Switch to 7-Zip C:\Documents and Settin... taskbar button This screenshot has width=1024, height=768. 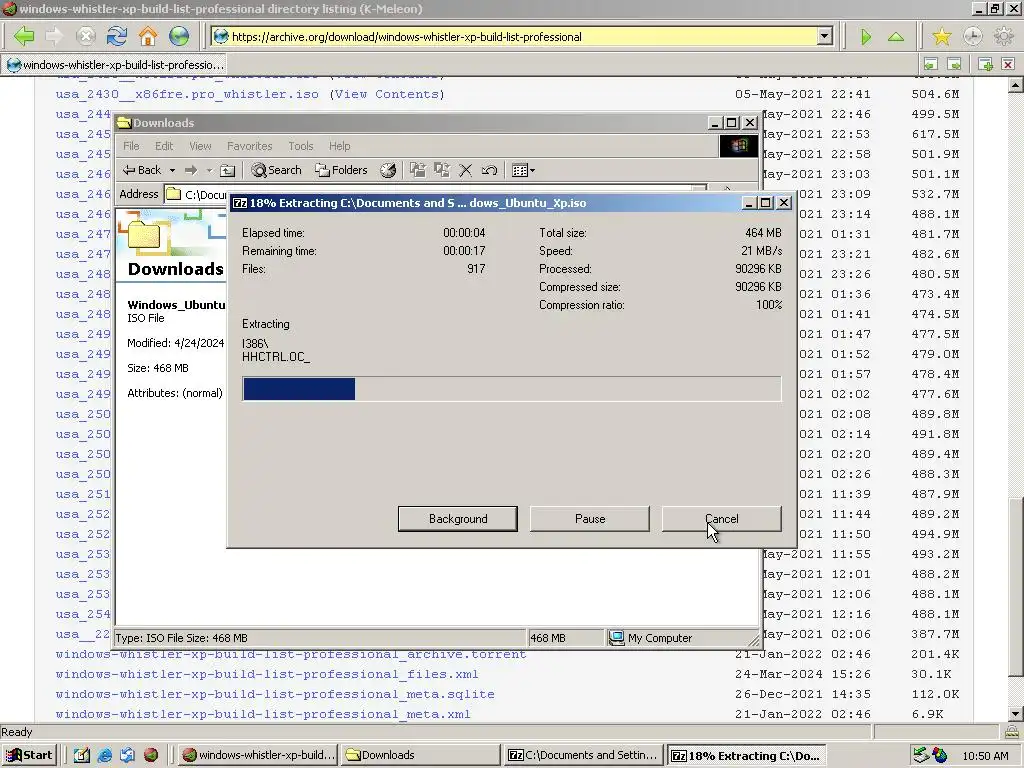coord(585,755)
